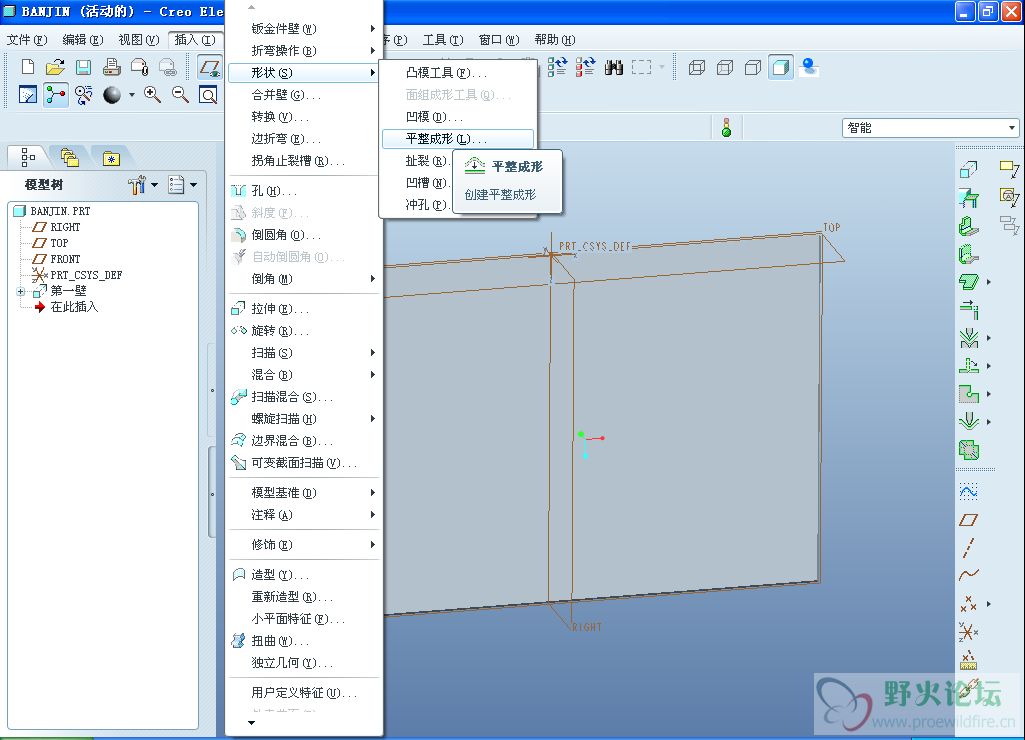The image size is (1025, 740).
Task: Select the datum plane tool on right toolbar
Action: tap(968, 520)
